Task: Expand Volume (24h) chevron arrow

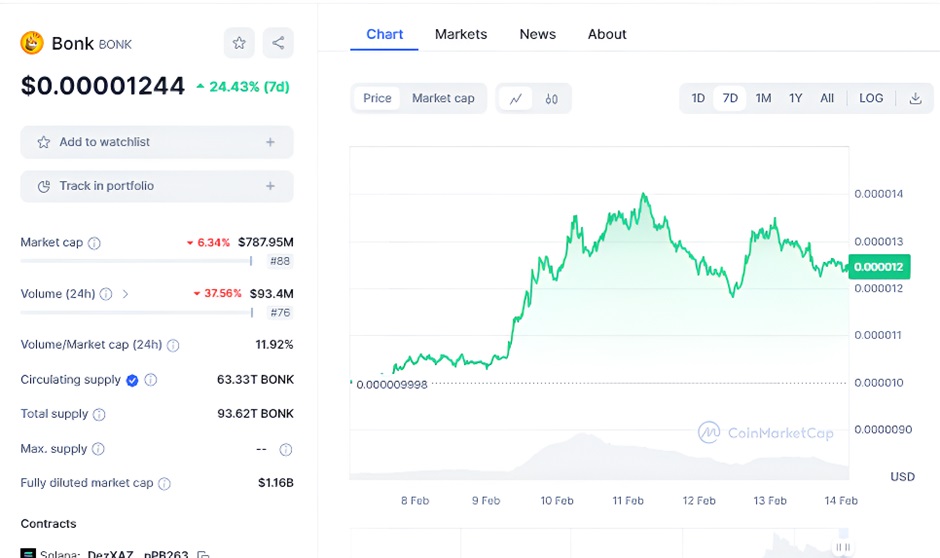Action: coord(125,294)
